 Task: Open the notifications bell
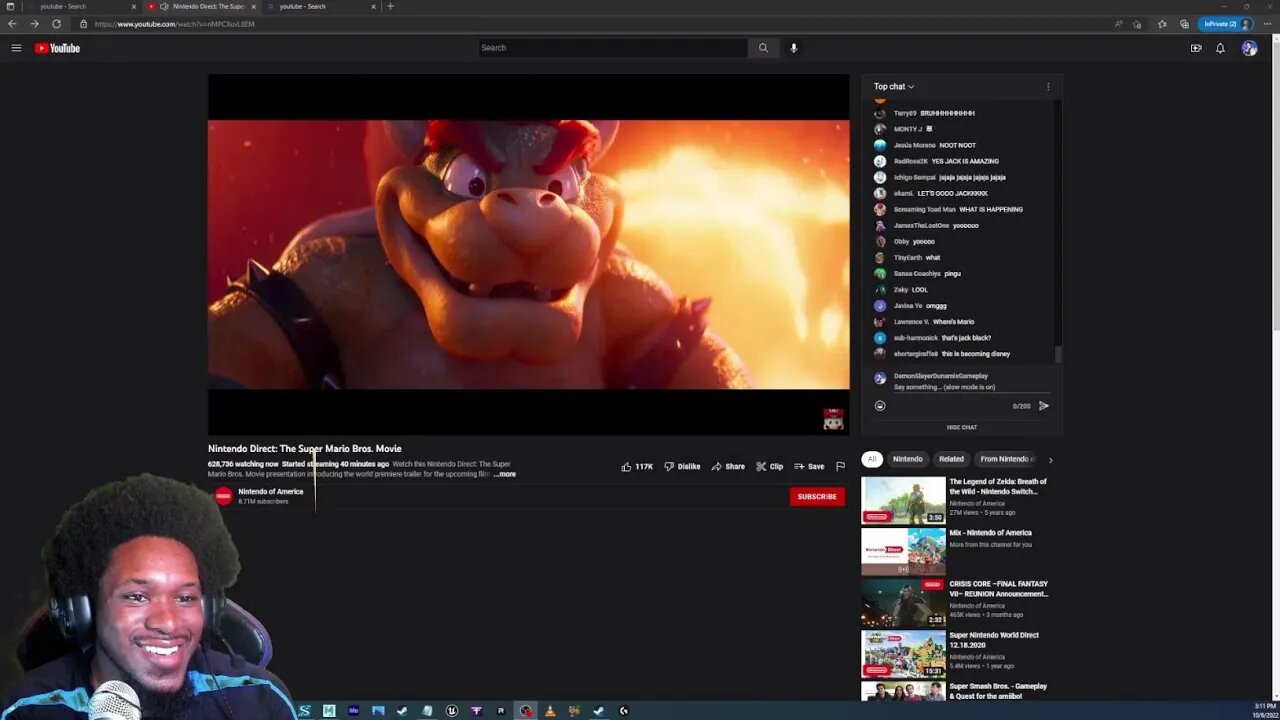[1220, 48]
